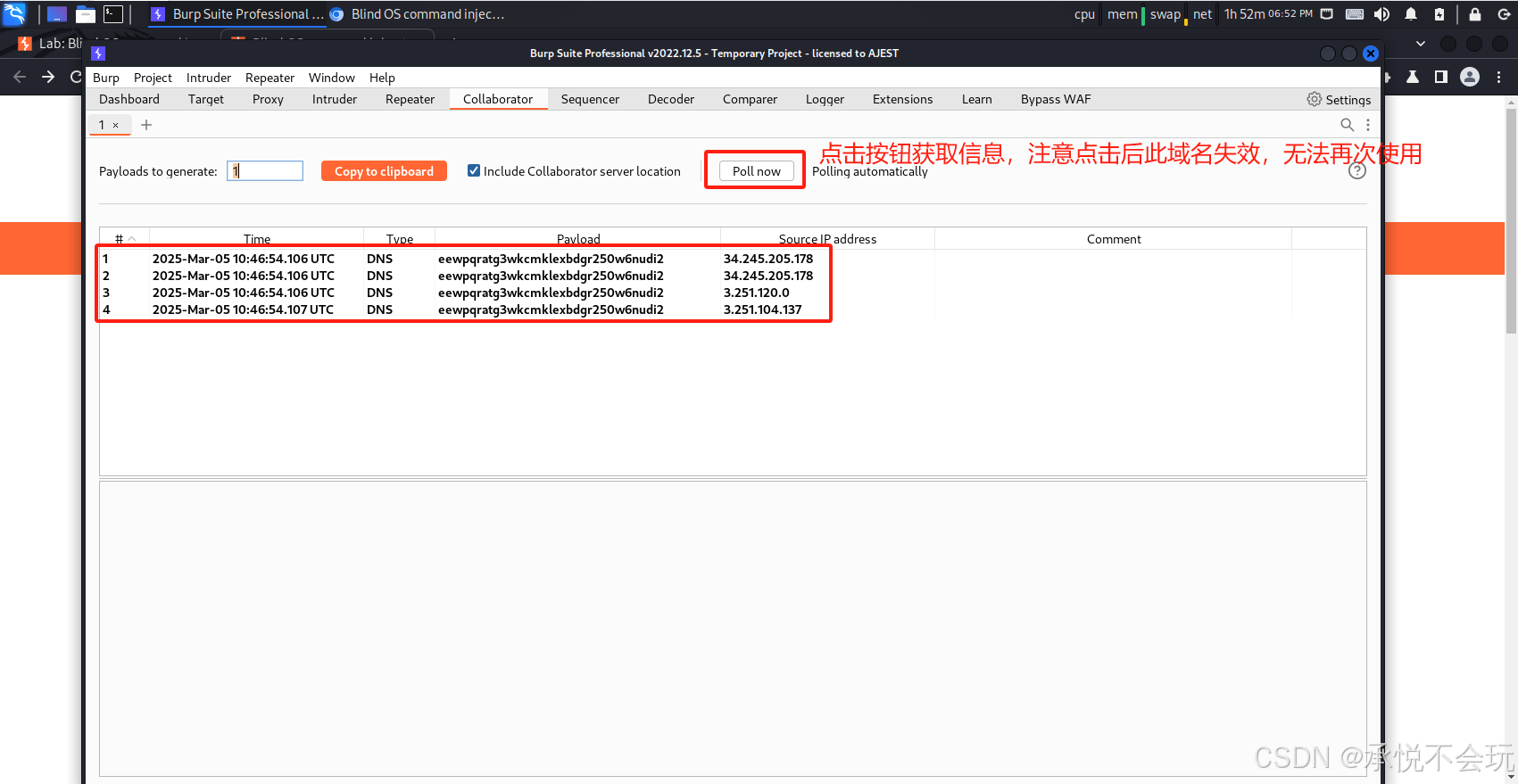Click the Poll now button

tap(756, 171)
